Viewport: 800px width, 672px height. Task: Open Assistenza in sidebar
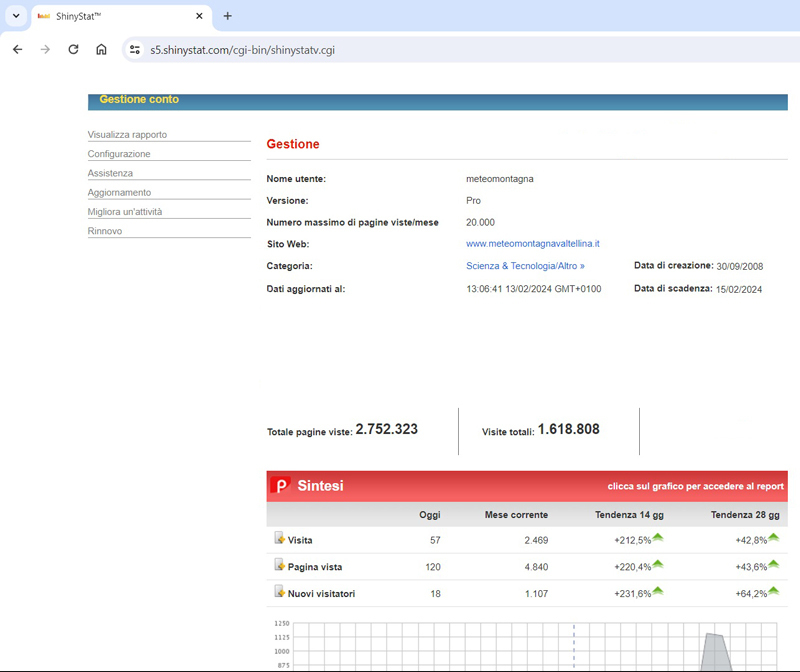tap(110, 173)
